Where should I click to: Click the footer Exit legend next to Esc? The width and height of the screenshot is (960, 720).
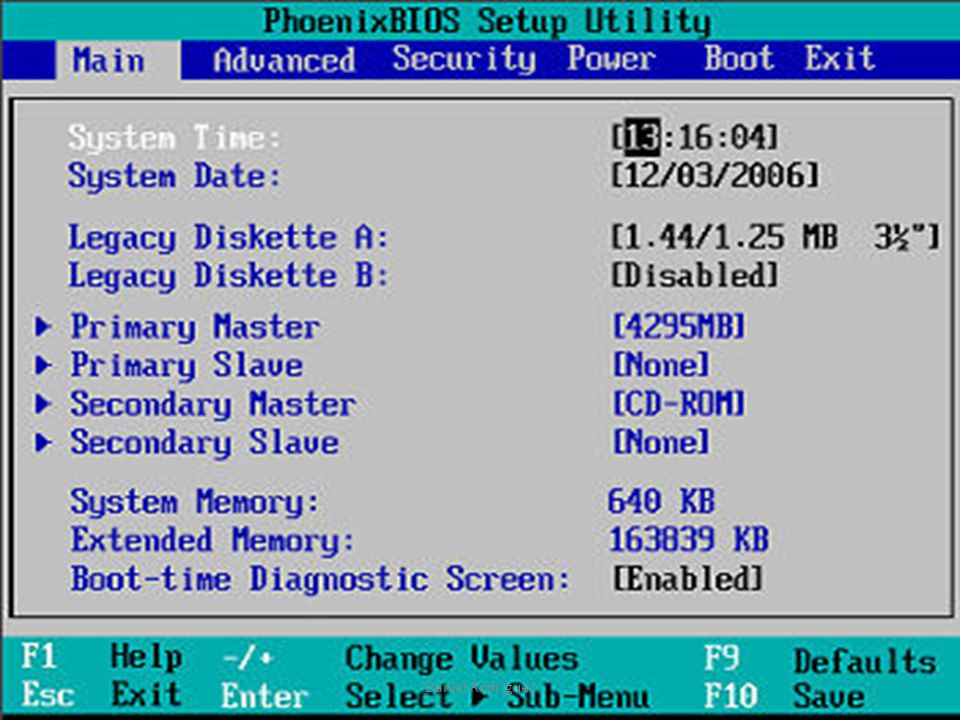(146, 696)
